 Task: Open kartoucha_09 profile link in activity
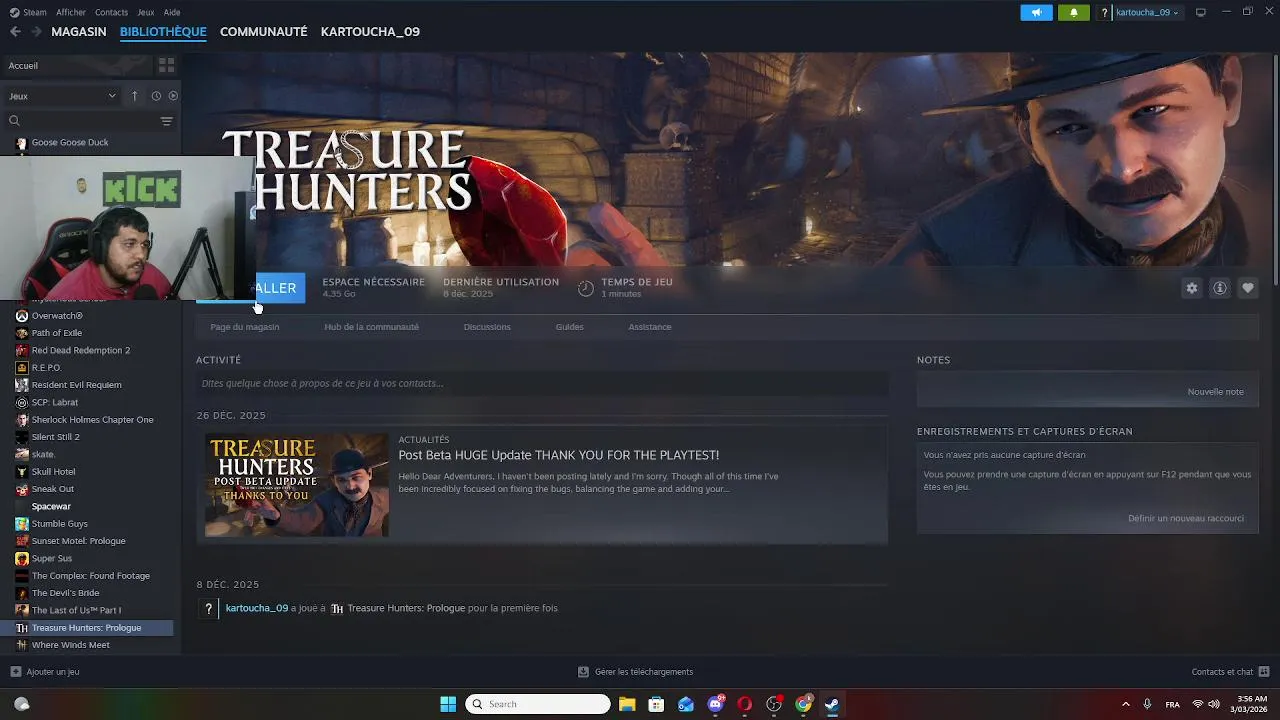pyautogui.click(x=257, y=608)
